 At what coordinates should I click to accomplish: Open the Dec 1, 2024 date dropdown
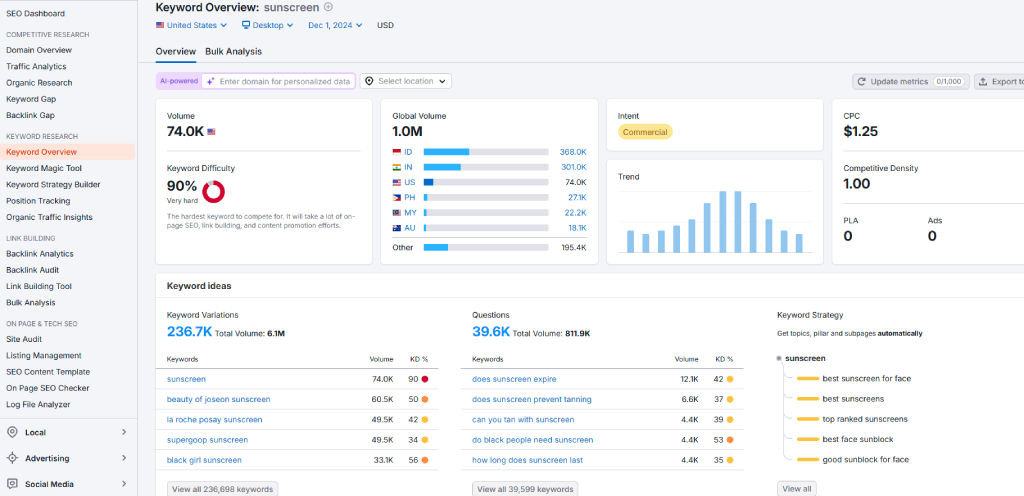[335, 25]
